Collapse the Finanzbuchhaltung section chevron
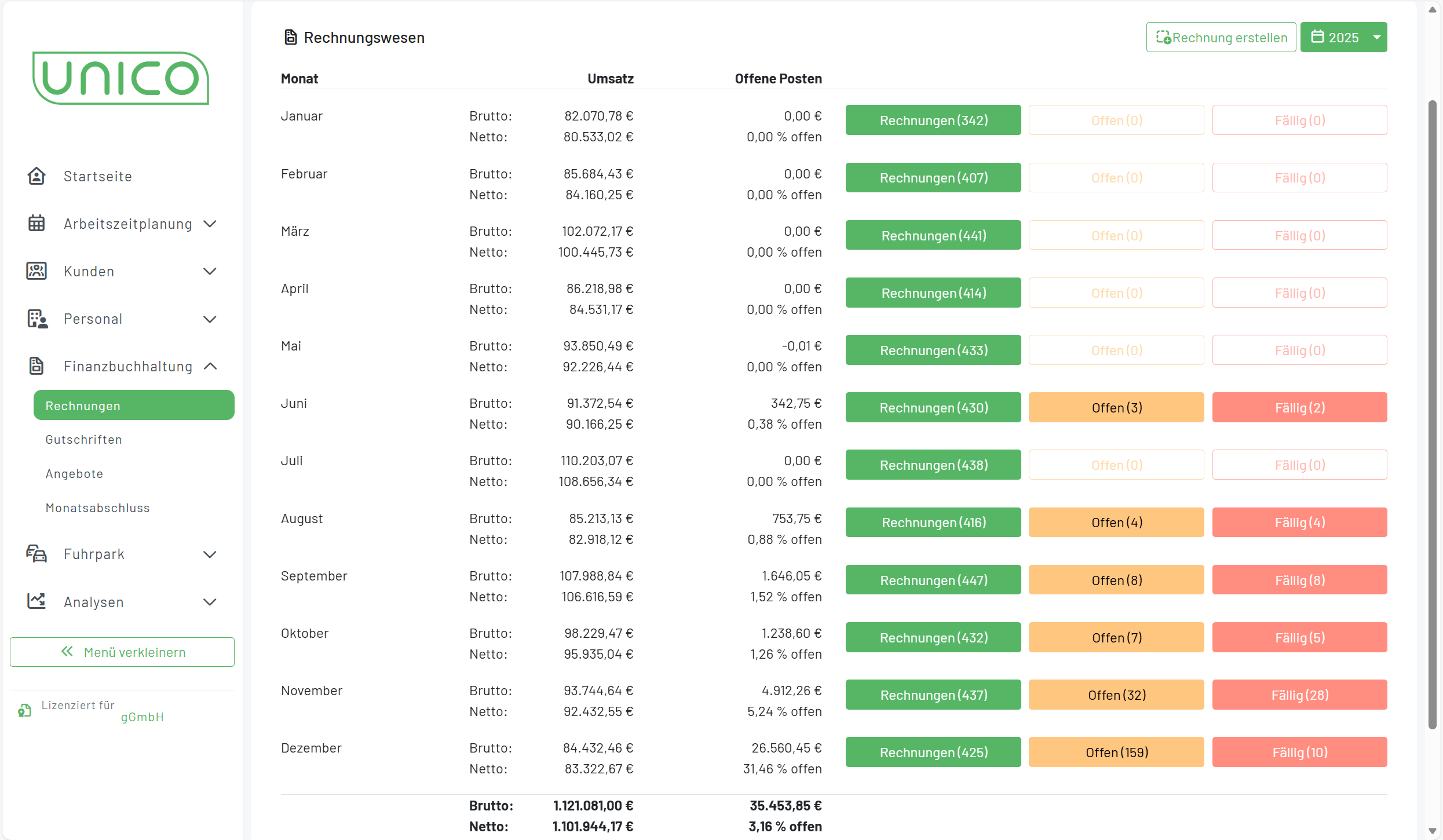 click(210, 366)
